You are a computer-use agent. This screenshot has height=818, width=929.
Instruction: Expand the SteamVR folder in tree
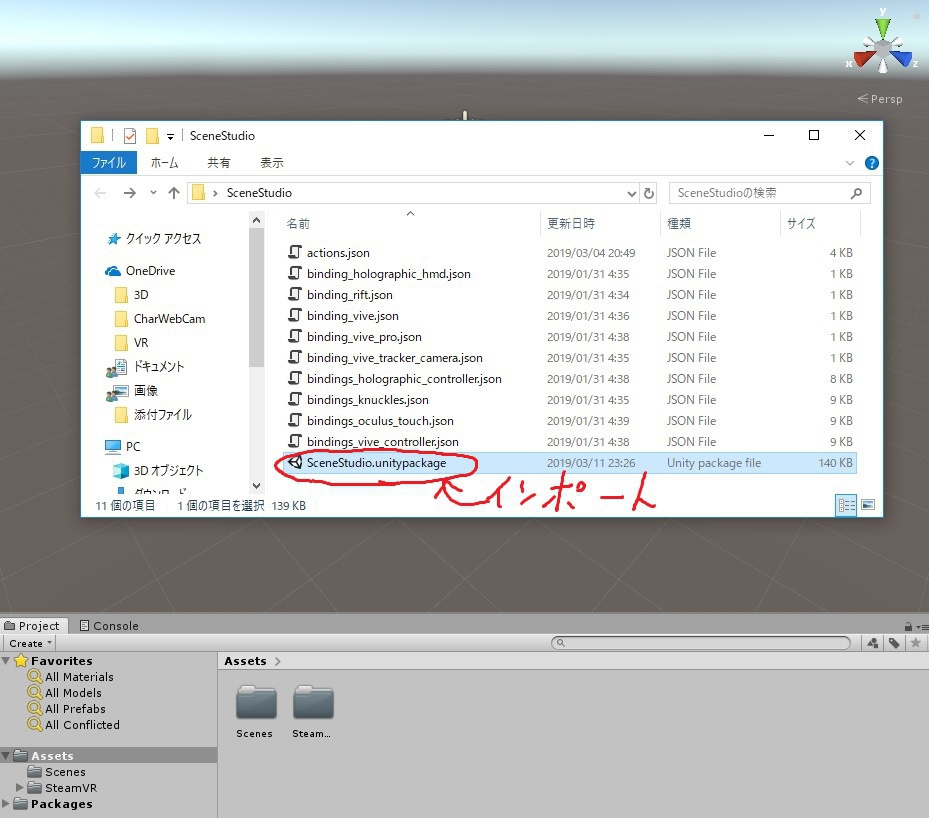tap(20, 787)
